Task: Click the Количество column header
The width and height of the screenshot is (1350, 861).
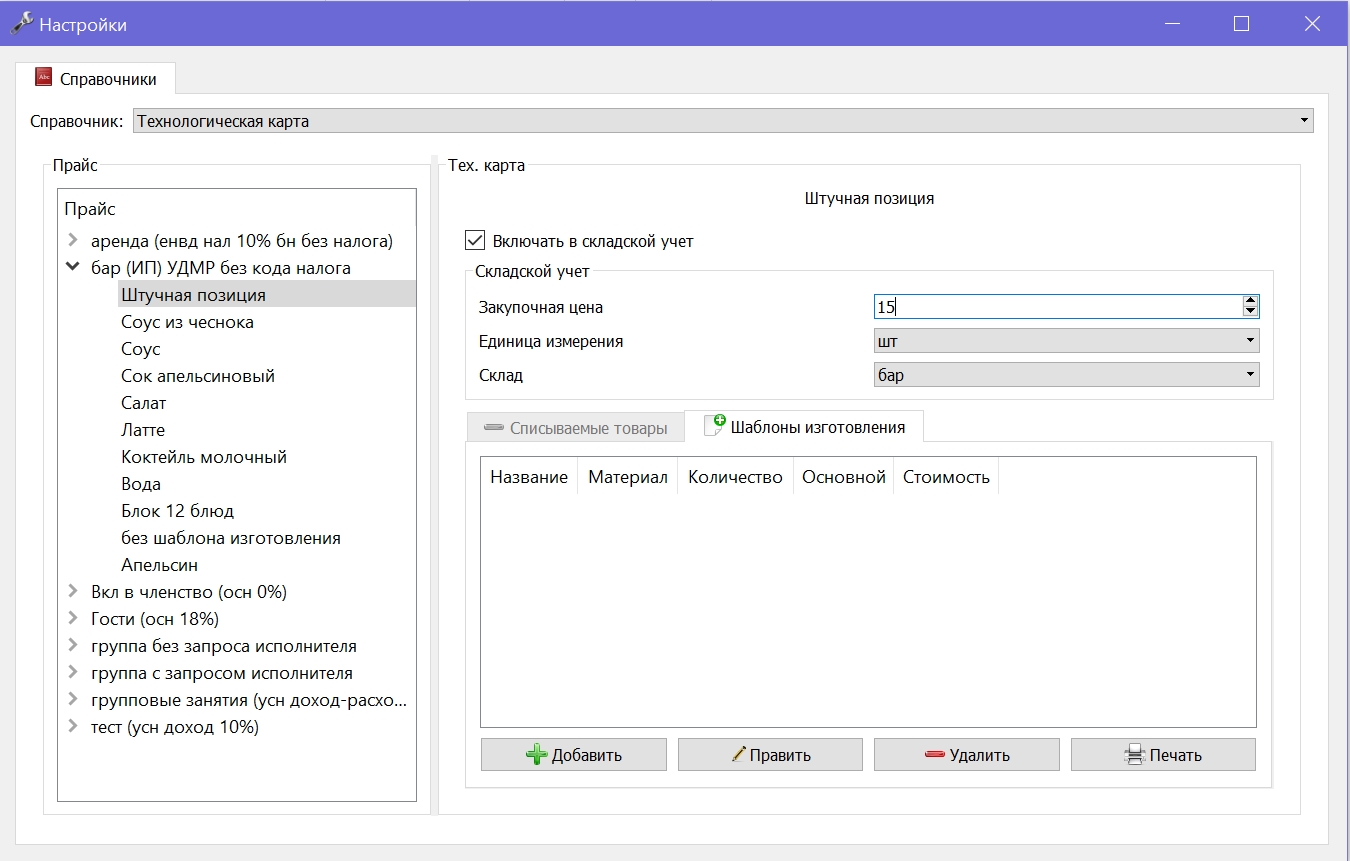Action: tap(735, 477)
